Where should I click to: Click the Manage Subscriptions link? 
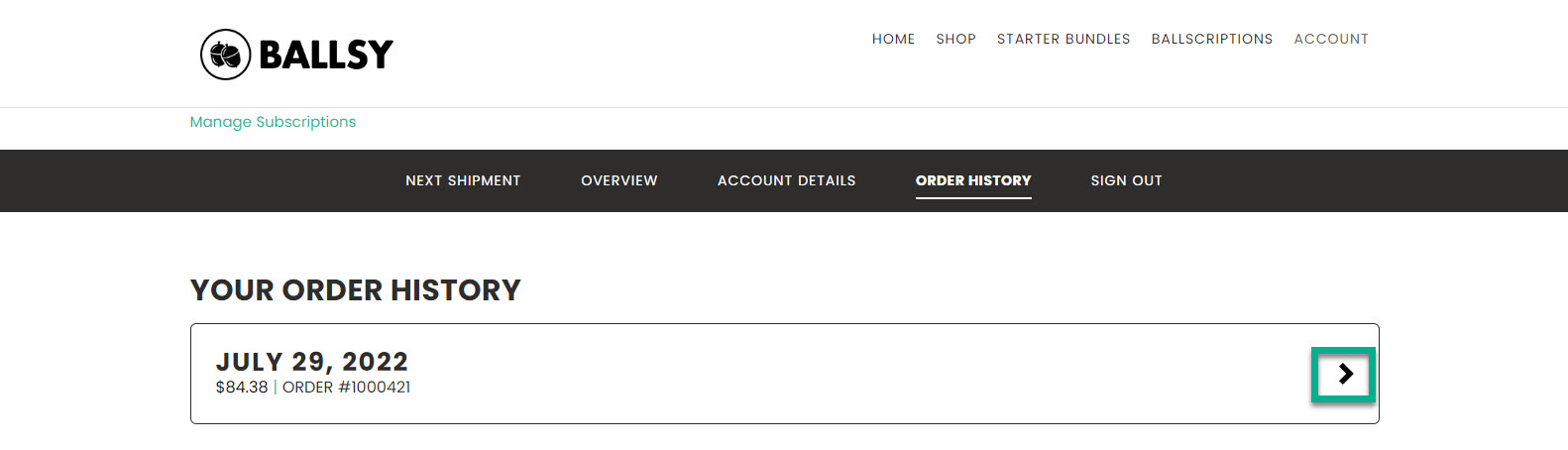[x=273, y=122]
